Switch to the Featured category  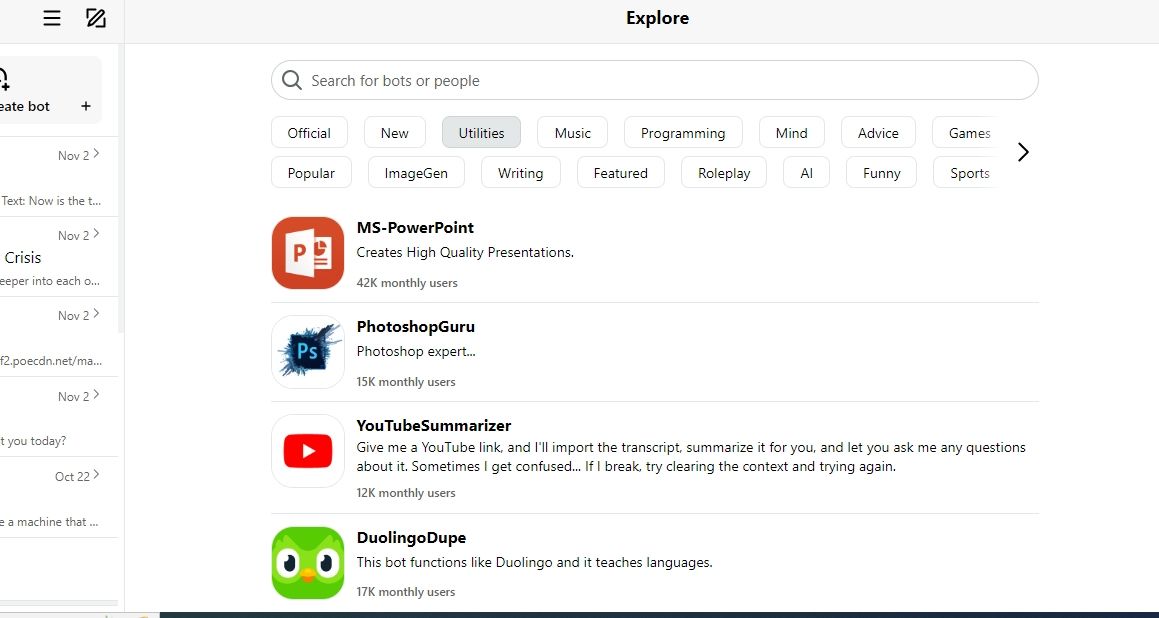click(620, 172)
